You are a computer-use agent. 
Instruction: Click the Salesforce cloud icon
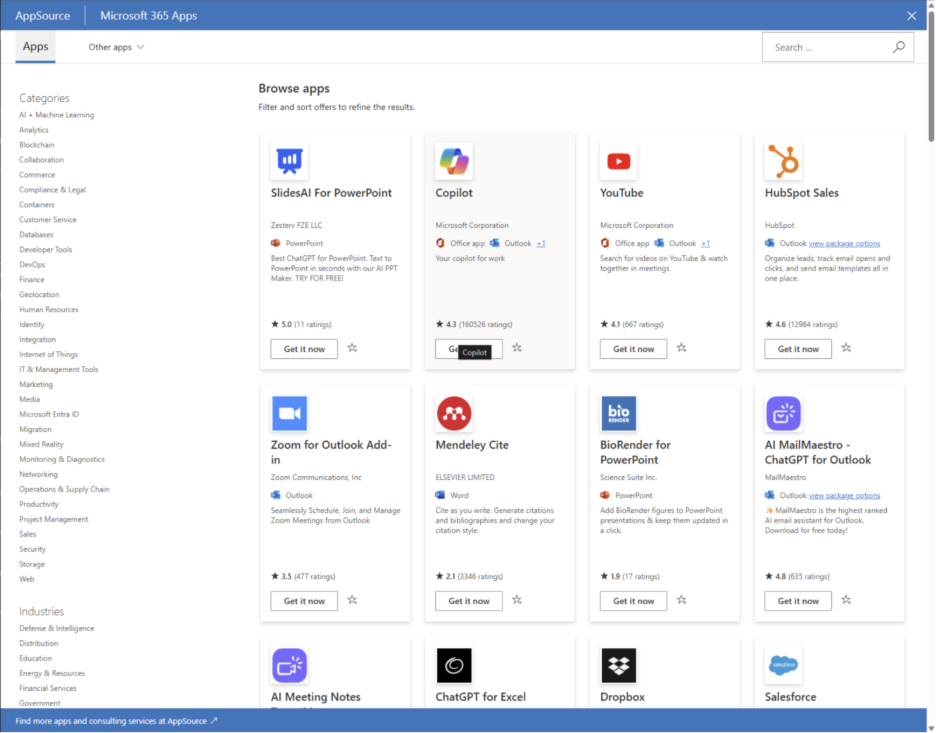pyautogui.click(x=784, y=665)
